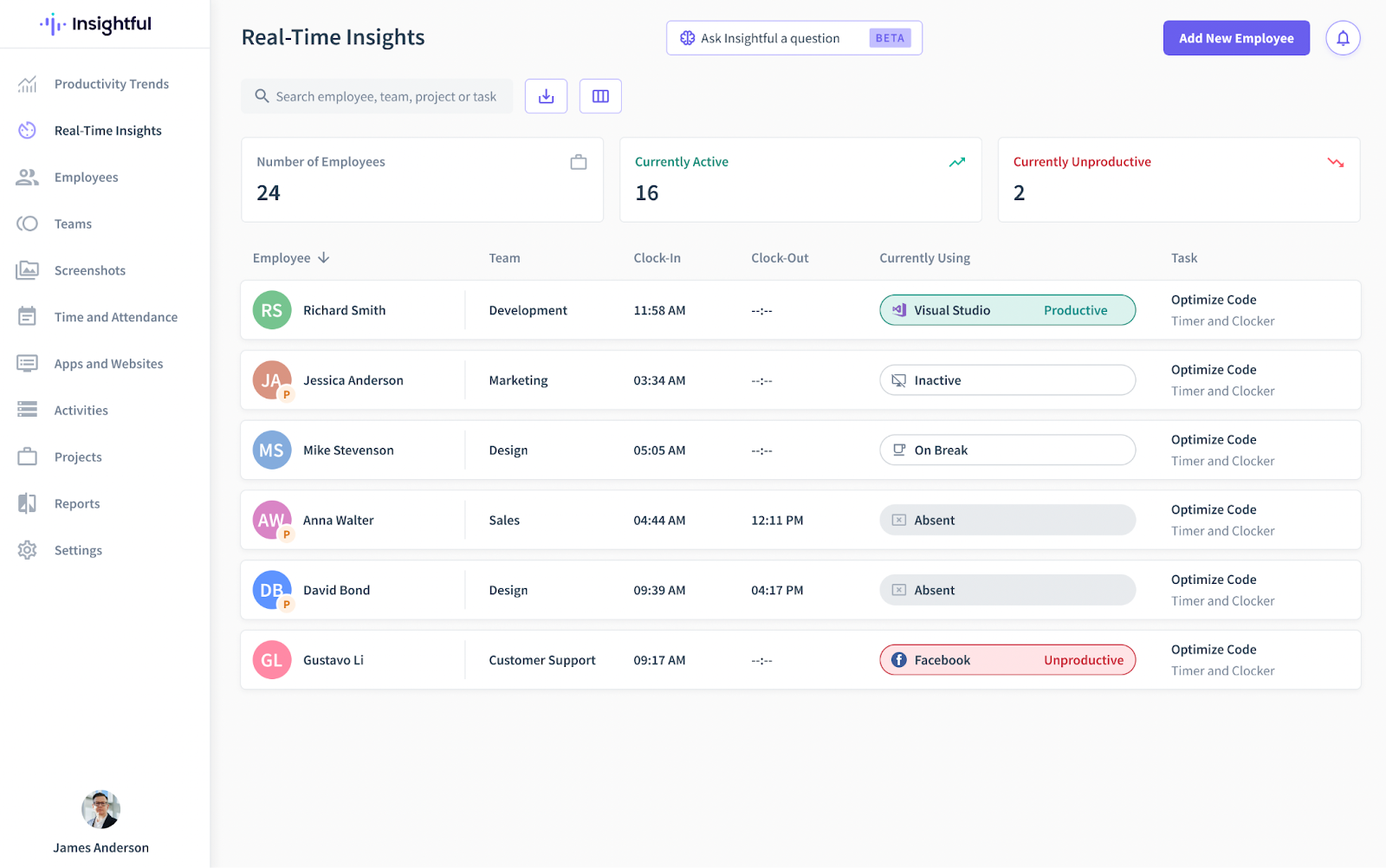Click James Anderson profile photo

tap(100, 809)
